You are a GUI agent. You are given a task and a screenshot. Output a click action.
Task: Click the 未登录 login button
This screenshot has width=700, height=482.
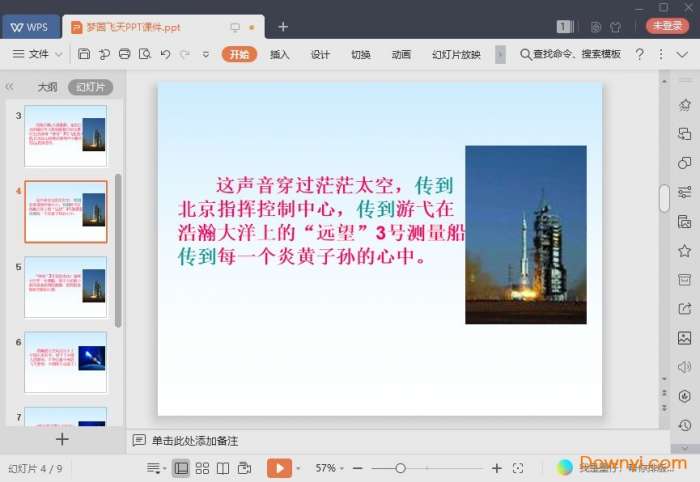[x=666, y=26]
